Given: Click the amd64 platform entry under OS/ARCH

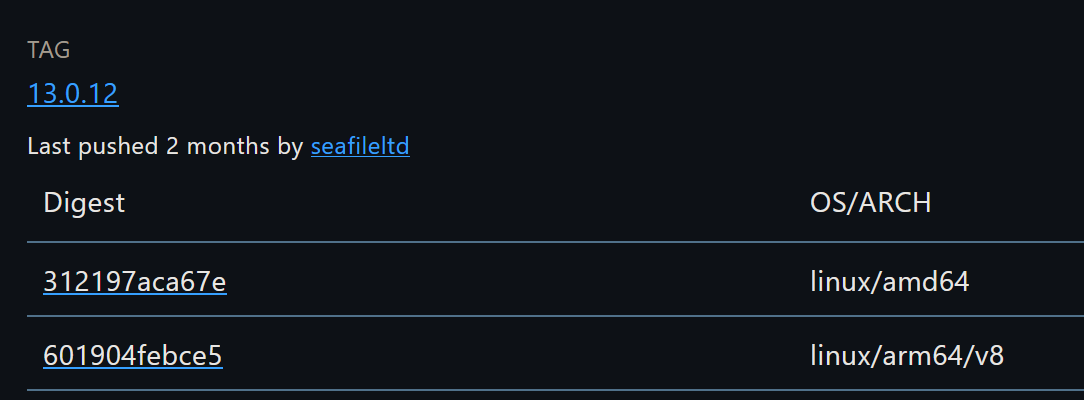Looking at the screenshot, I should [x=889, y=283].
